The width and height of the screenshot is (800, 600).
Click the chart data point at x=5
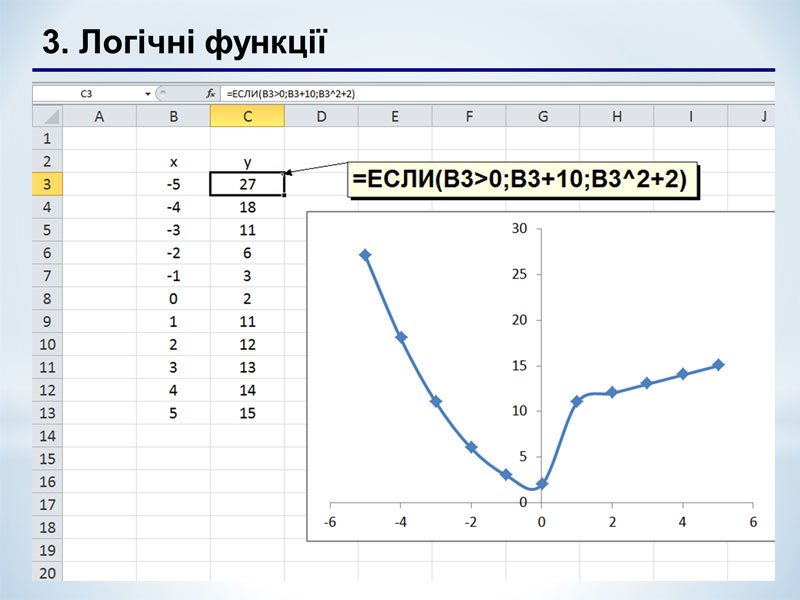coord(718,365)
